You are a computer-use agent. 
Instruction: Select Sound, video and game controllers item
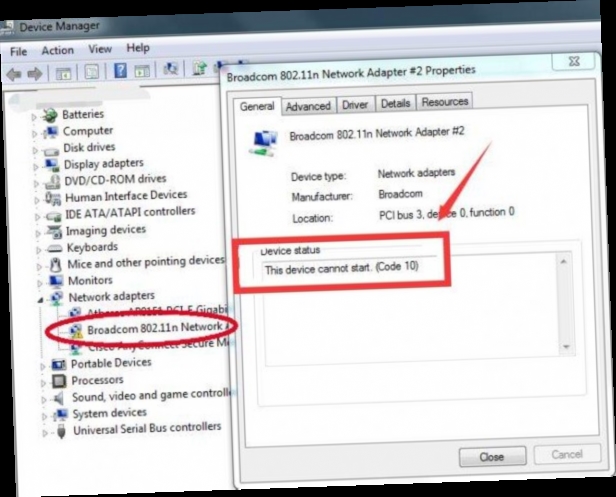pyautogui.click(x=153, y=396)
